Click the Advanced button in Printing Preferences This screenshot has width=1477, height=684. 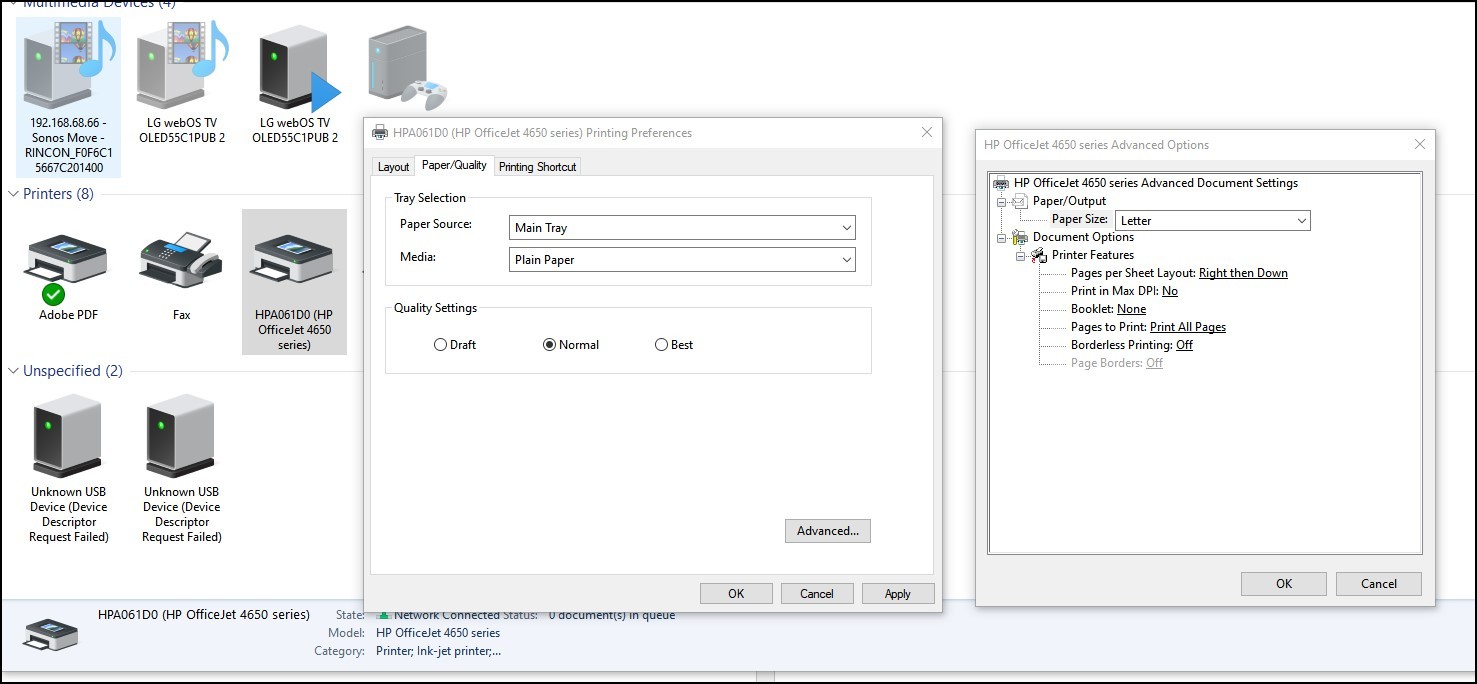coord(827,530)
